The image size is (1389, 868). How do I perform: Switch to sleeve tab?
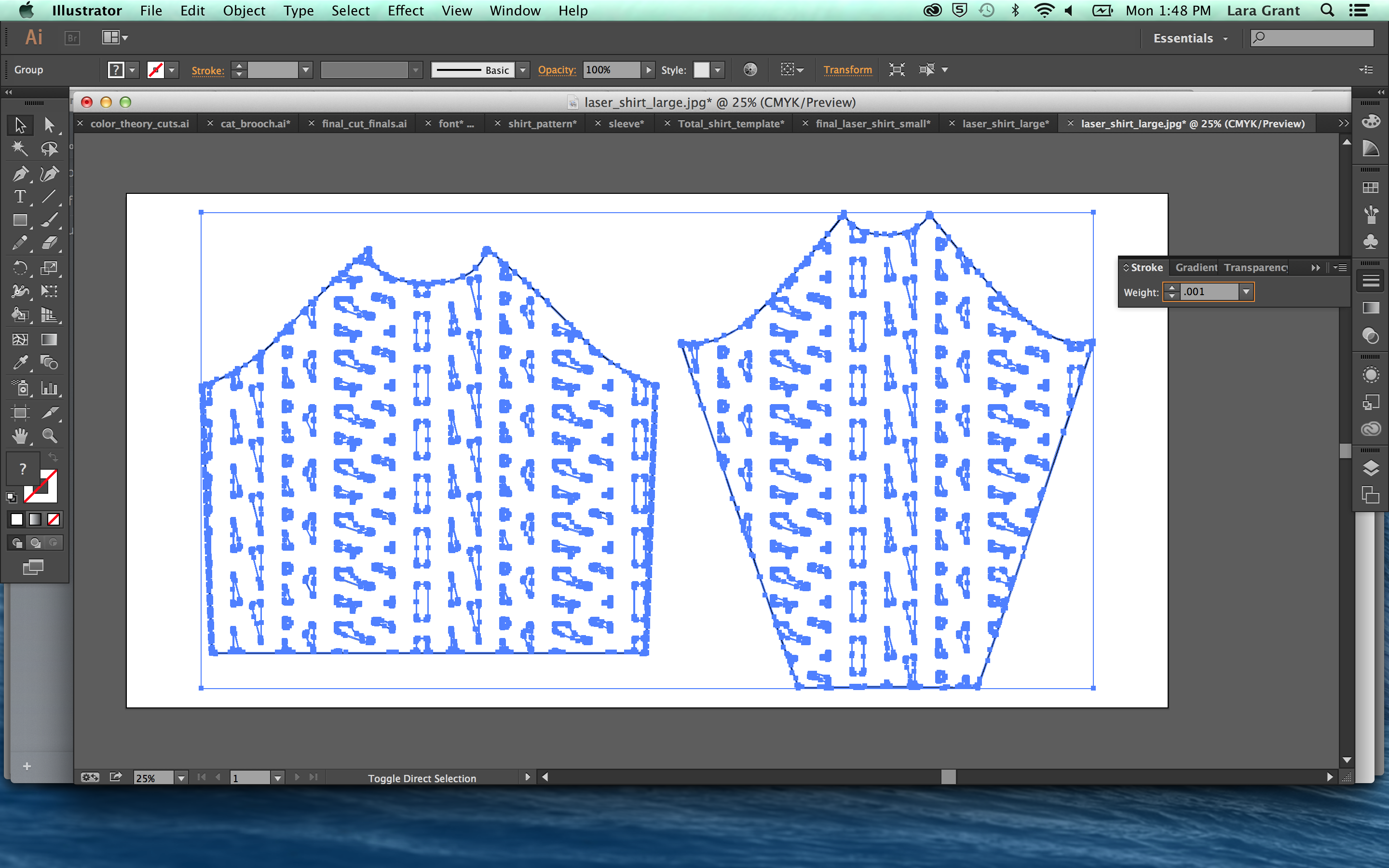pos(623,123)
